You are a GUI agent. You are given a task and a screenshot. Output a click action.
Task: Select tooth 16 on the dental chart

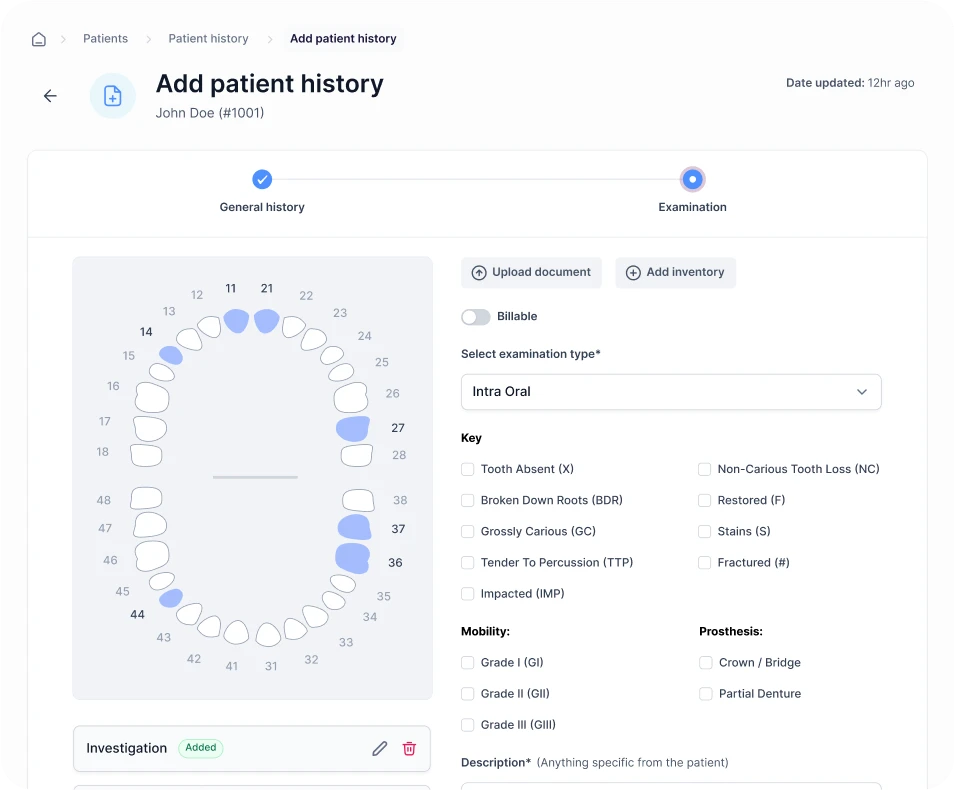(x=152, y=398)
